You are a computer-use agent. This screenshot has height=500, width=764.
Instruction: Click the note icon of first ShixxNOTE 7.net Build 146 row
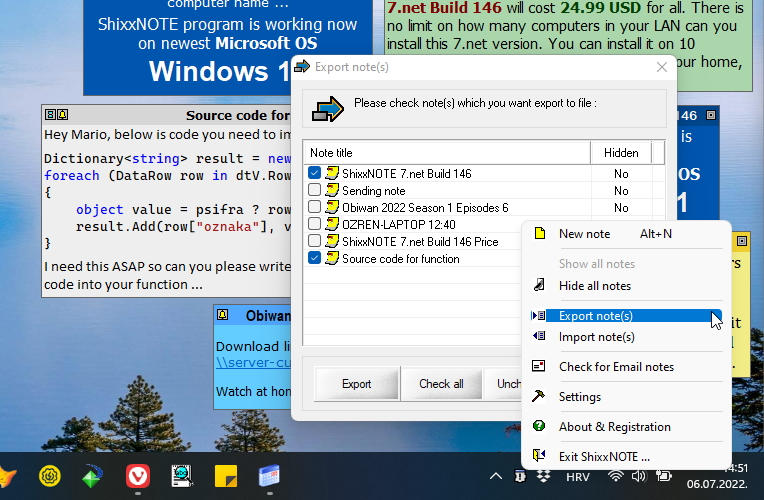(332, 173)
